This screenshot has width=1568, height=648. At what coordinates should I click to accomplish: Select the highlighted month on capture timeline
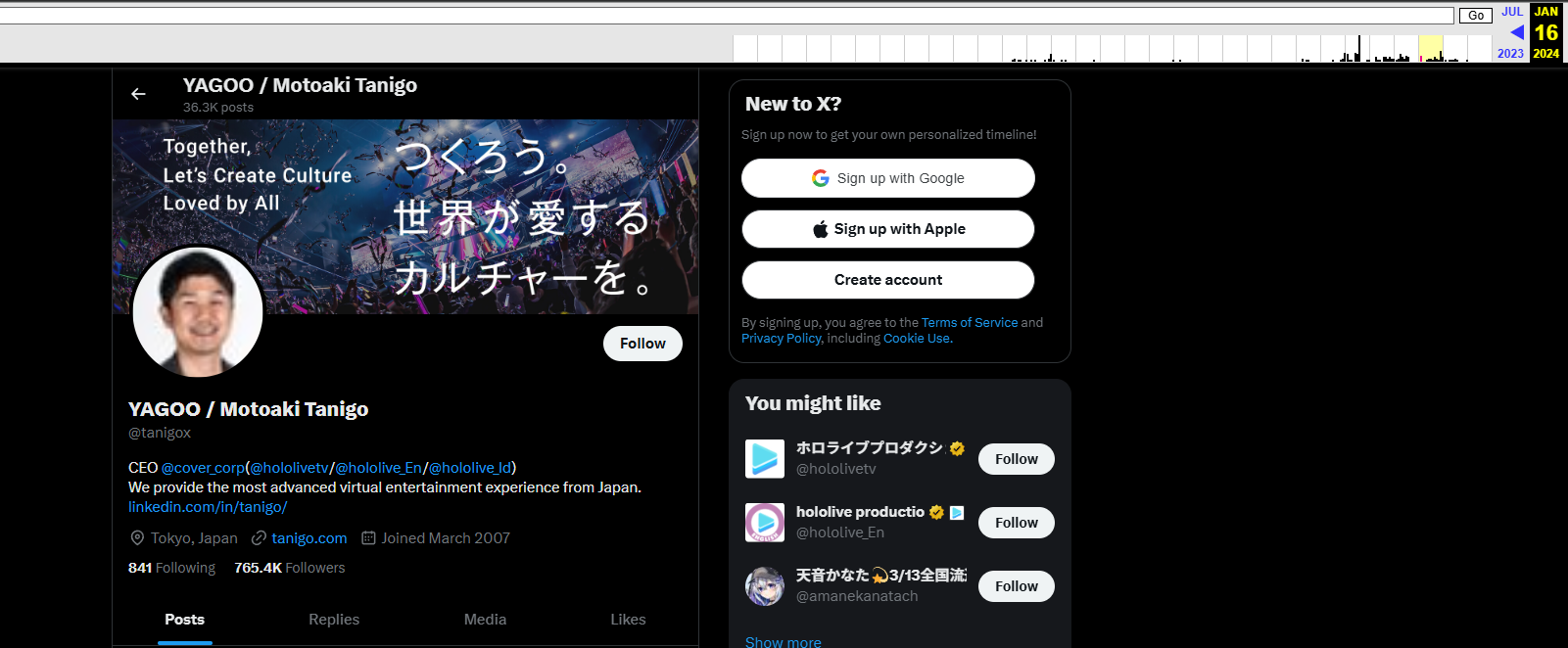click(1431, 48)
